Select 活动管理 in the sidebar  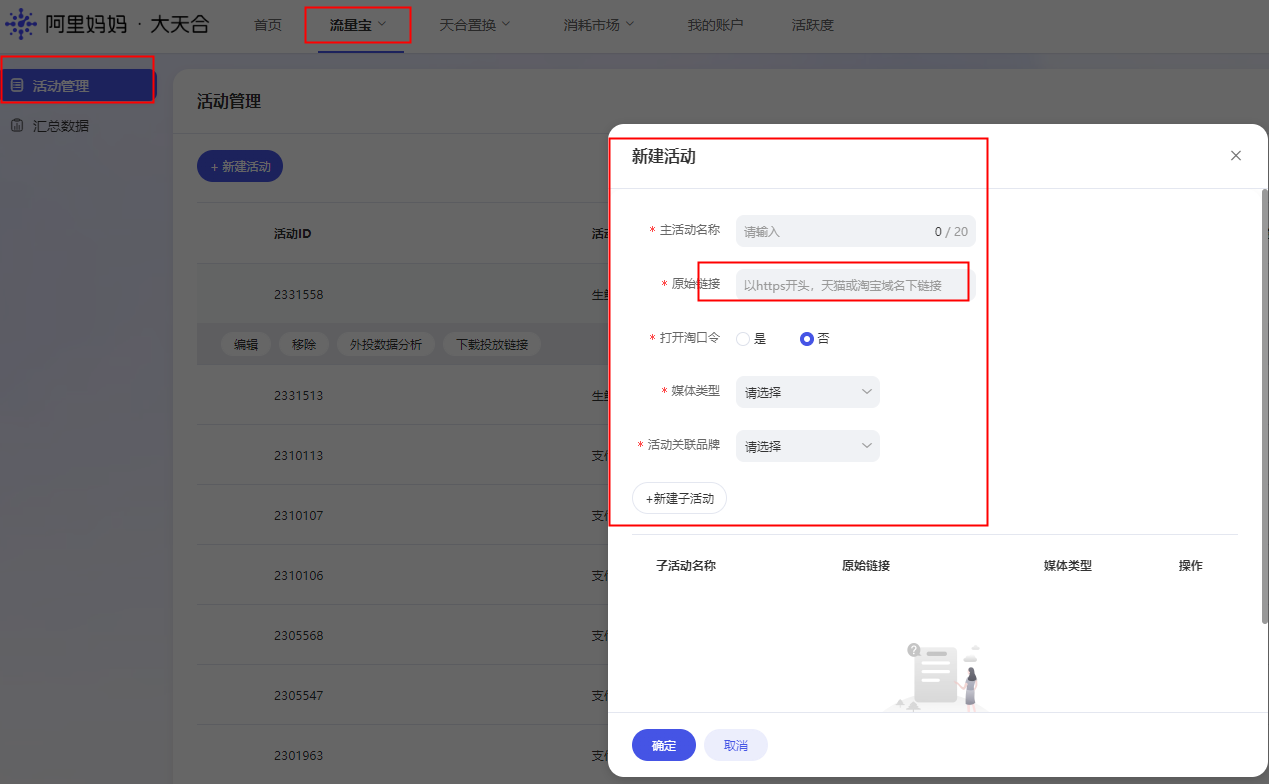pos(79,86)
